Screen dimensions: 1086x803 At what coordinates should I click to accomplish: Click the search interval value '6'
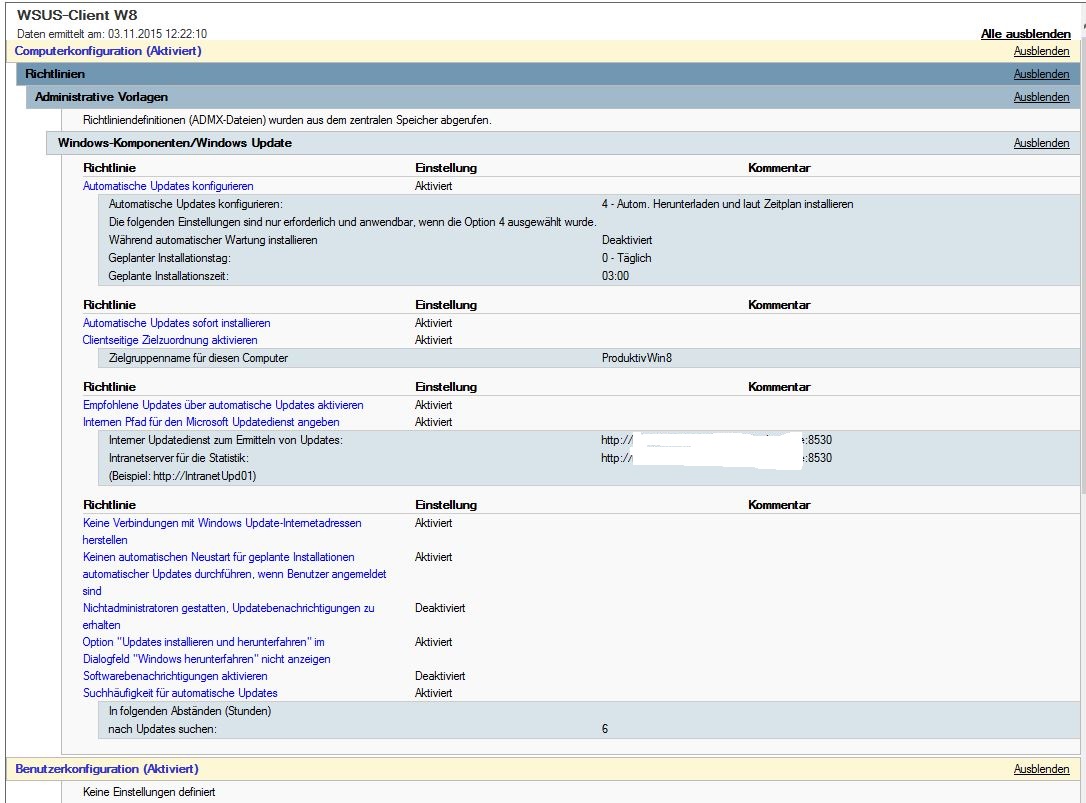605,729
